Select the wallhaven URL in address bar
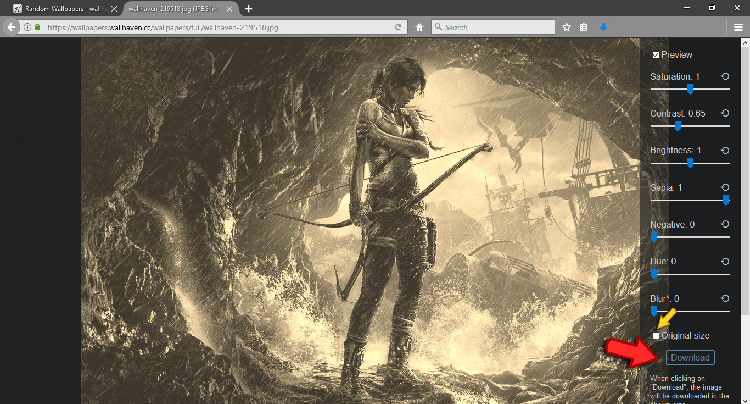This screenshot has width=750, height=404. click(163, 27)
